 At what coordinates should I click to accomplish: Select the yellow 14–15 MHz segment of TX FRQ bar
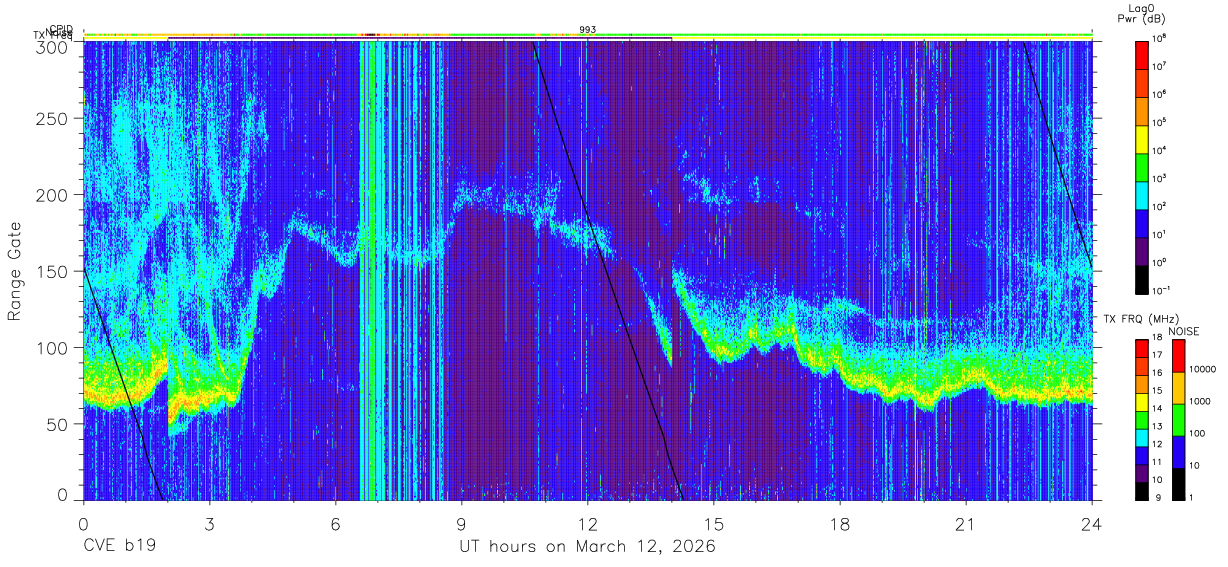(1142, 402)
